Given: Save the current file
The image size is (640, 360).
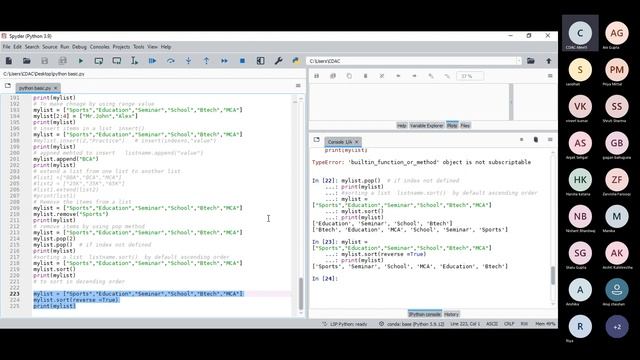Looking at the screenshot, I should click(44, 61).
